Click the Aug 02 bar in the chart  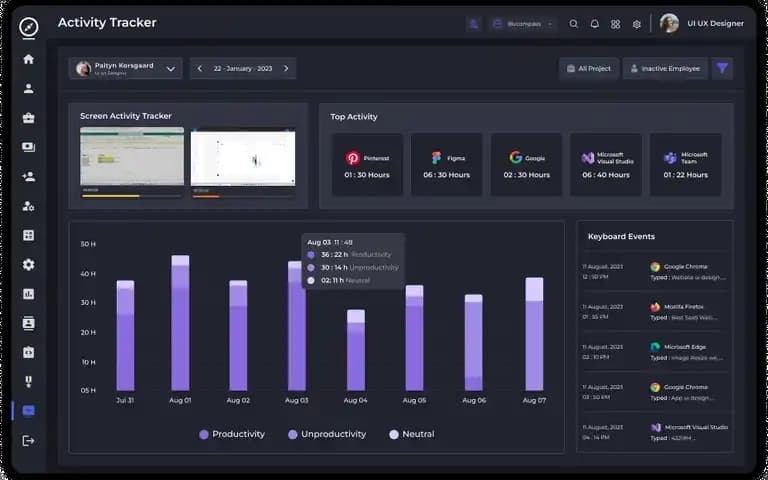238,336
